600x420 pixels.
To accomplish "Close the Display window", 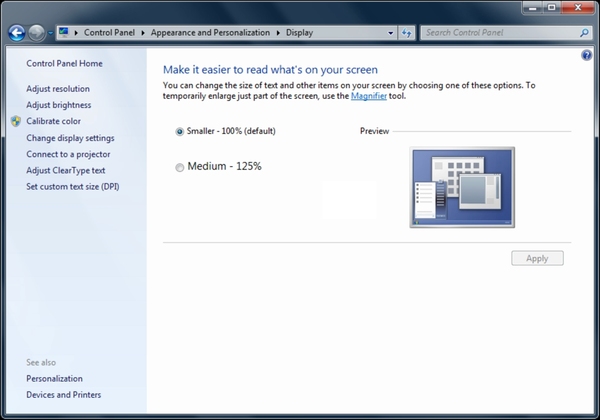I will point(578,7).
